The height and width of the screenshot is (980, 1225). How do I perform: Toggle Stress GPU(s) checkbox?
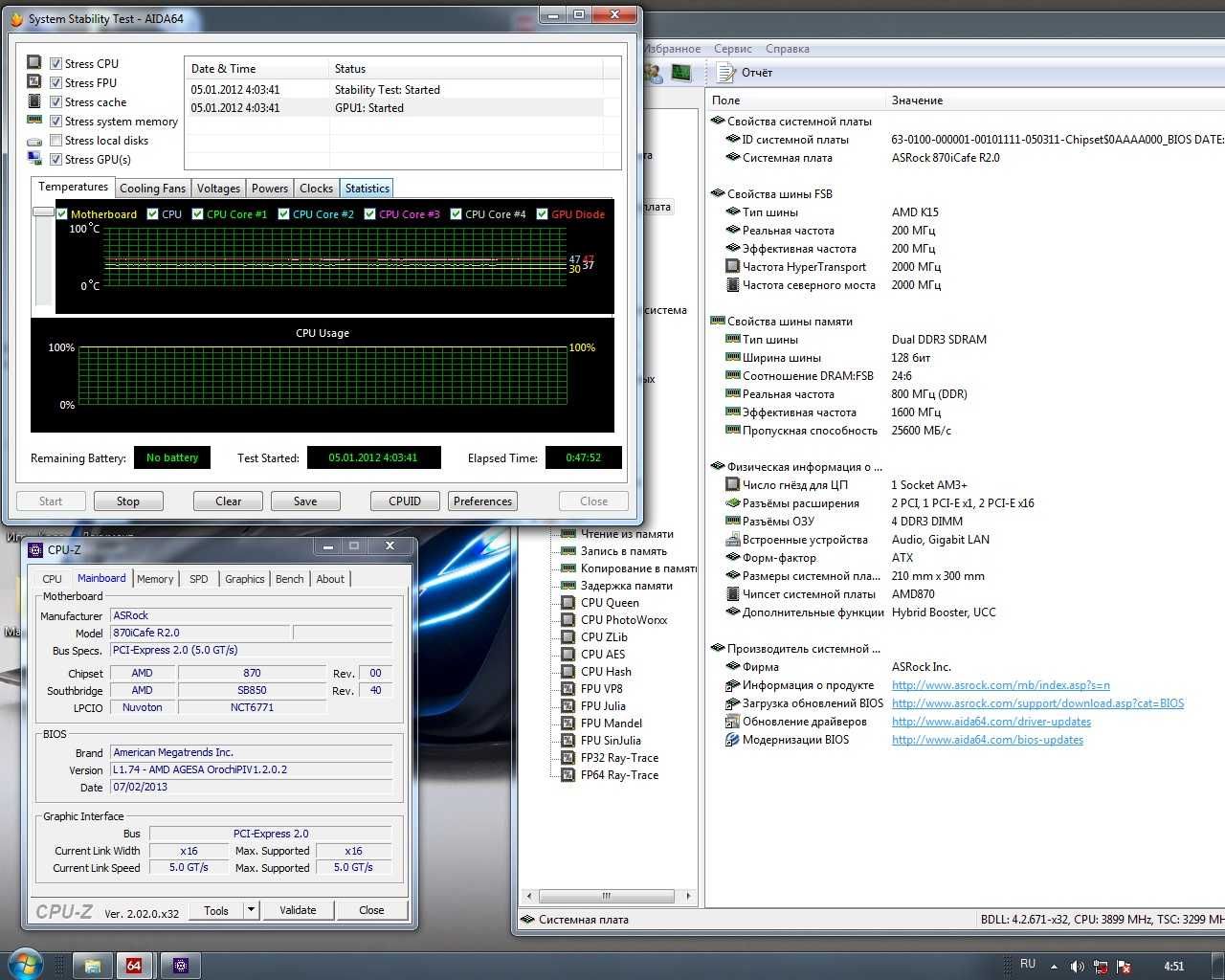[x=56, y=160]
